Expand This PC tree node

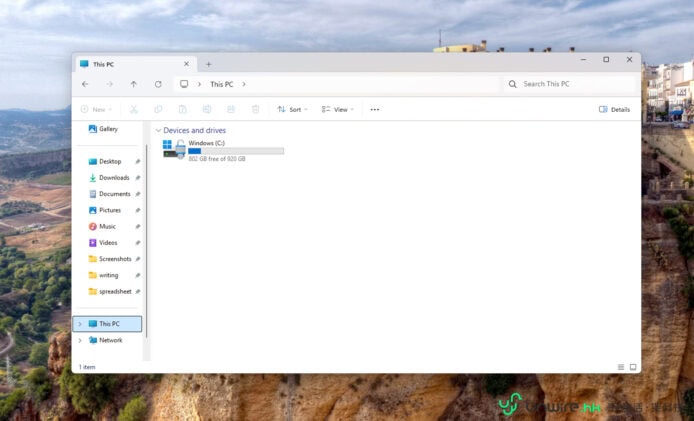[80, 324]
